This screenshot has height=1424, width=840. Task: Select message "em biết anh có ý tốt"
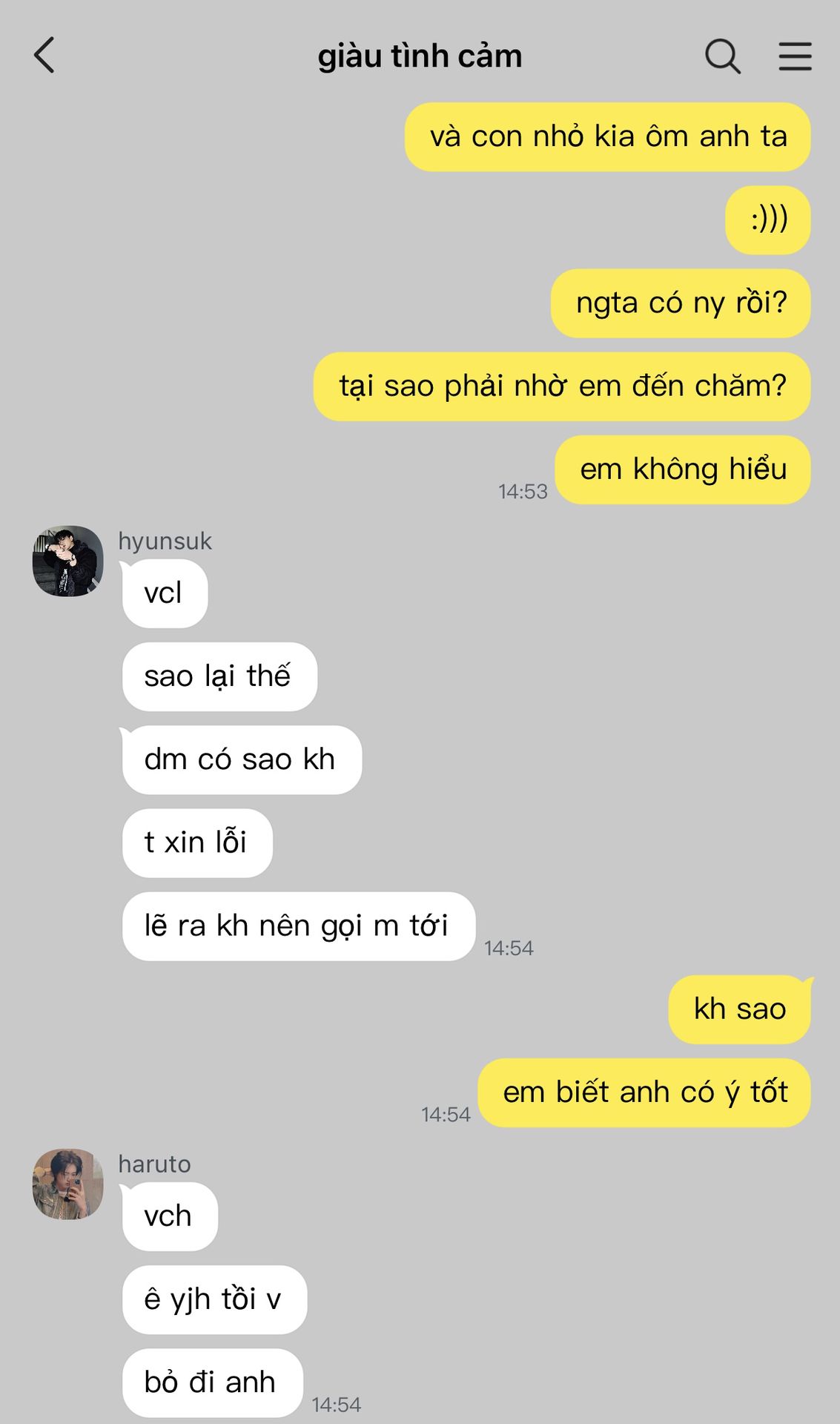[644, 1092]
